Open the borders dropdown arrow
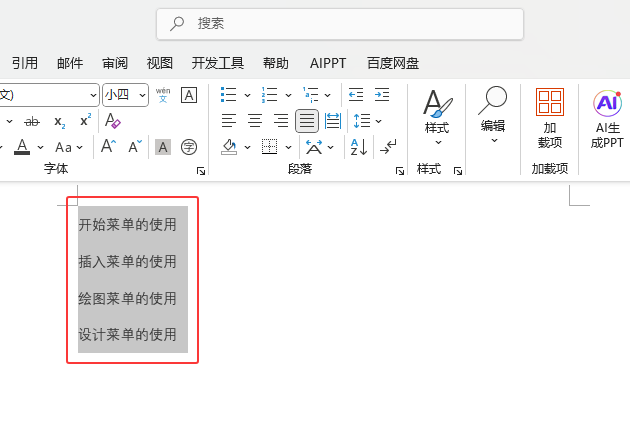The image size is (630, 424). (288, 147)
